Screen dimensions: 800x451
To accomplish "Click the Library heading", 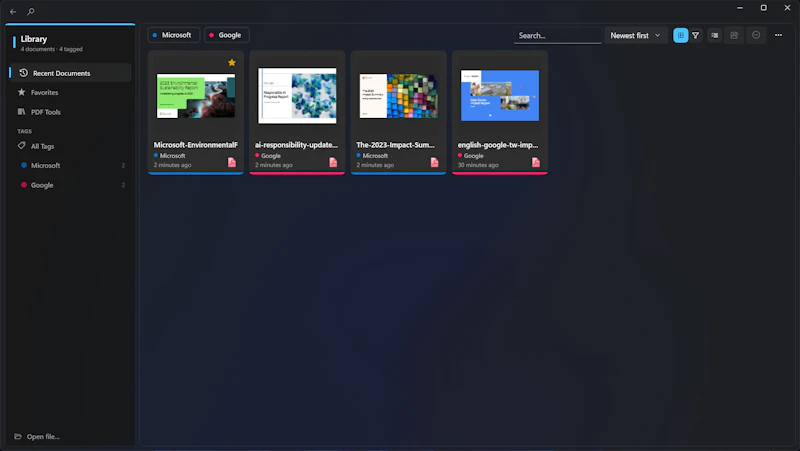I will 34,39.
